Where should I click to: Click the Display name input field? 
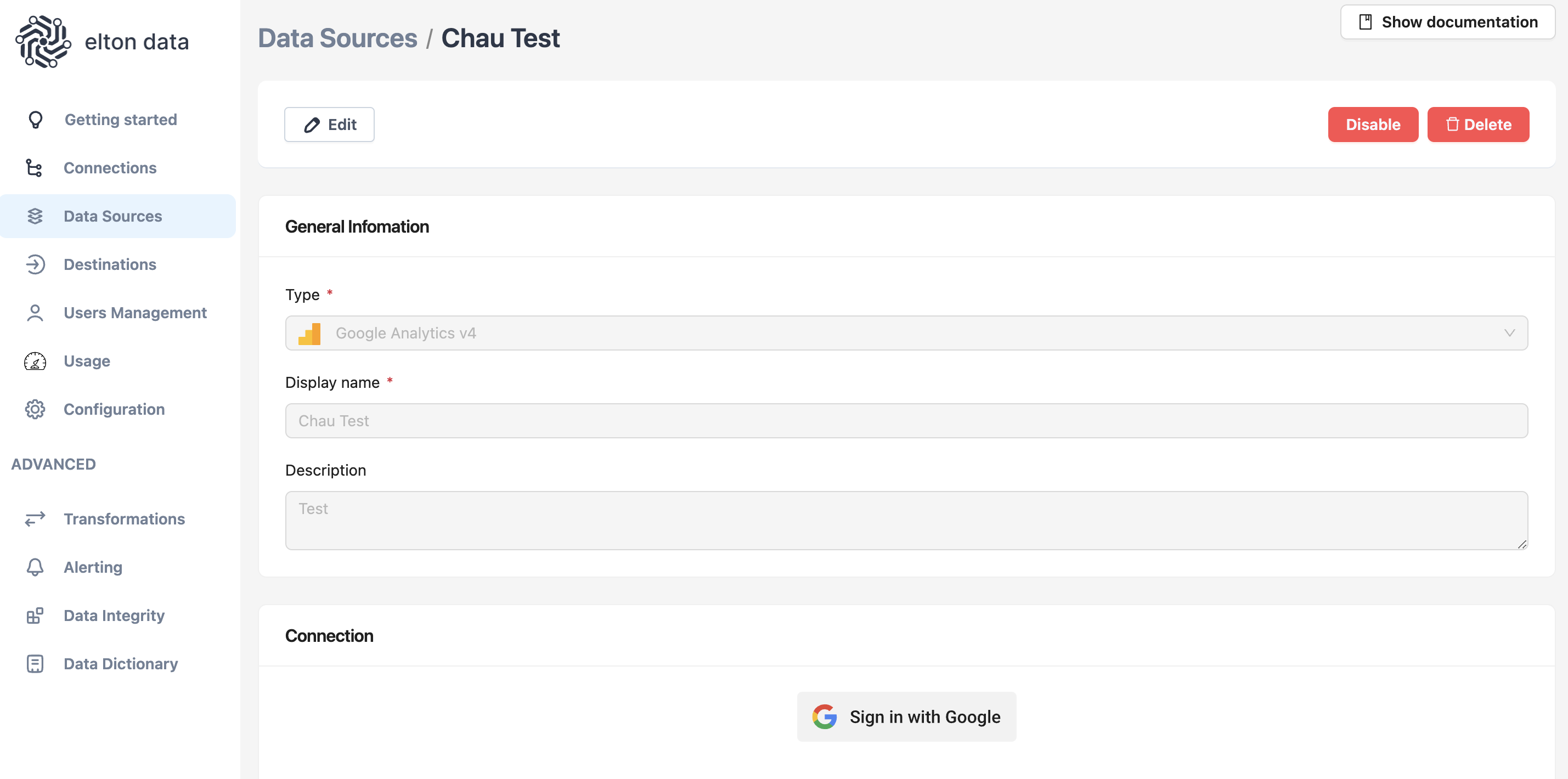[906, 421]
